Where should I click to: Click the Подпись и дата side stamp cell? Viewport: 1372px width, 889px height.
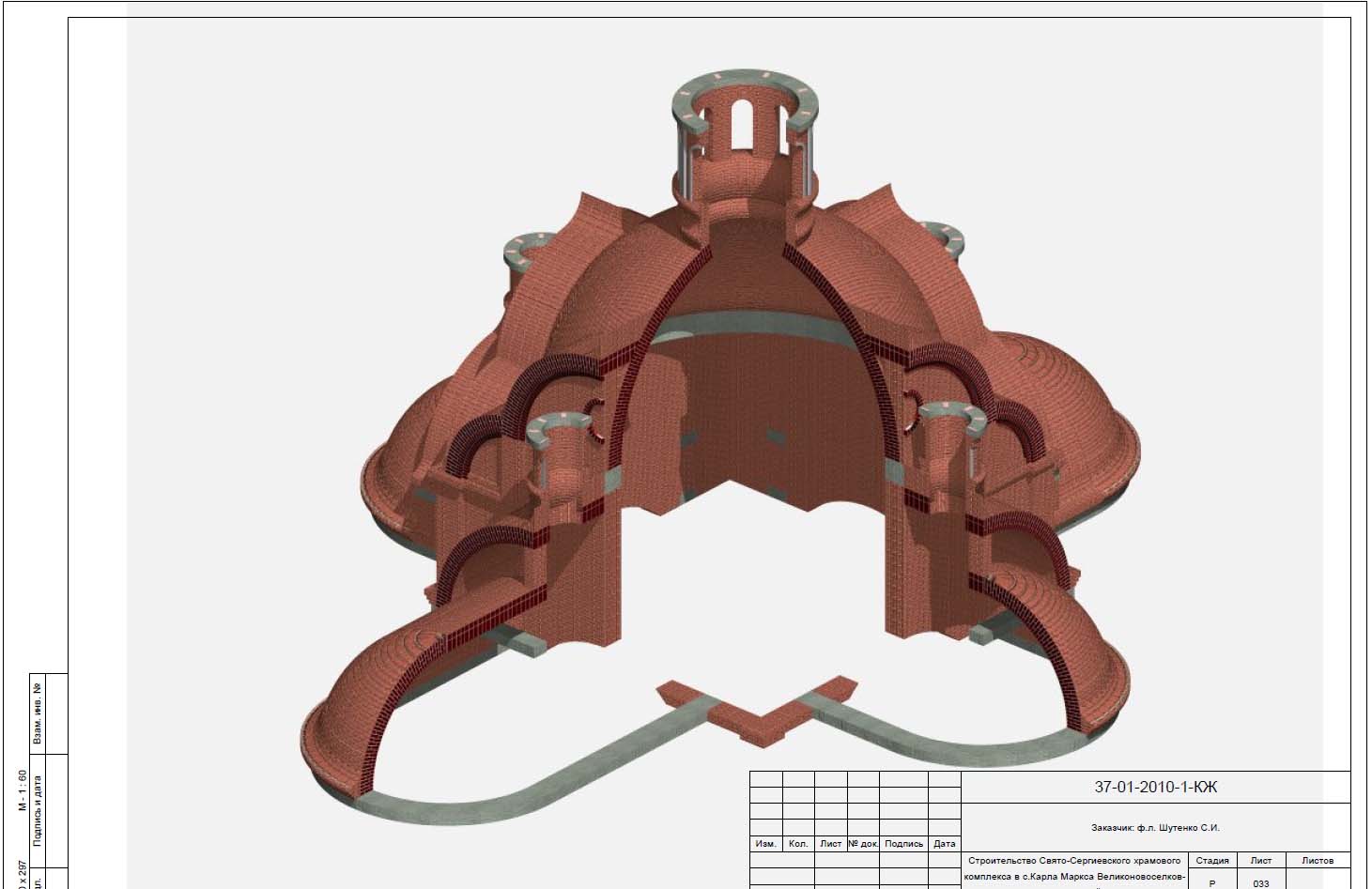pos(39,807)
